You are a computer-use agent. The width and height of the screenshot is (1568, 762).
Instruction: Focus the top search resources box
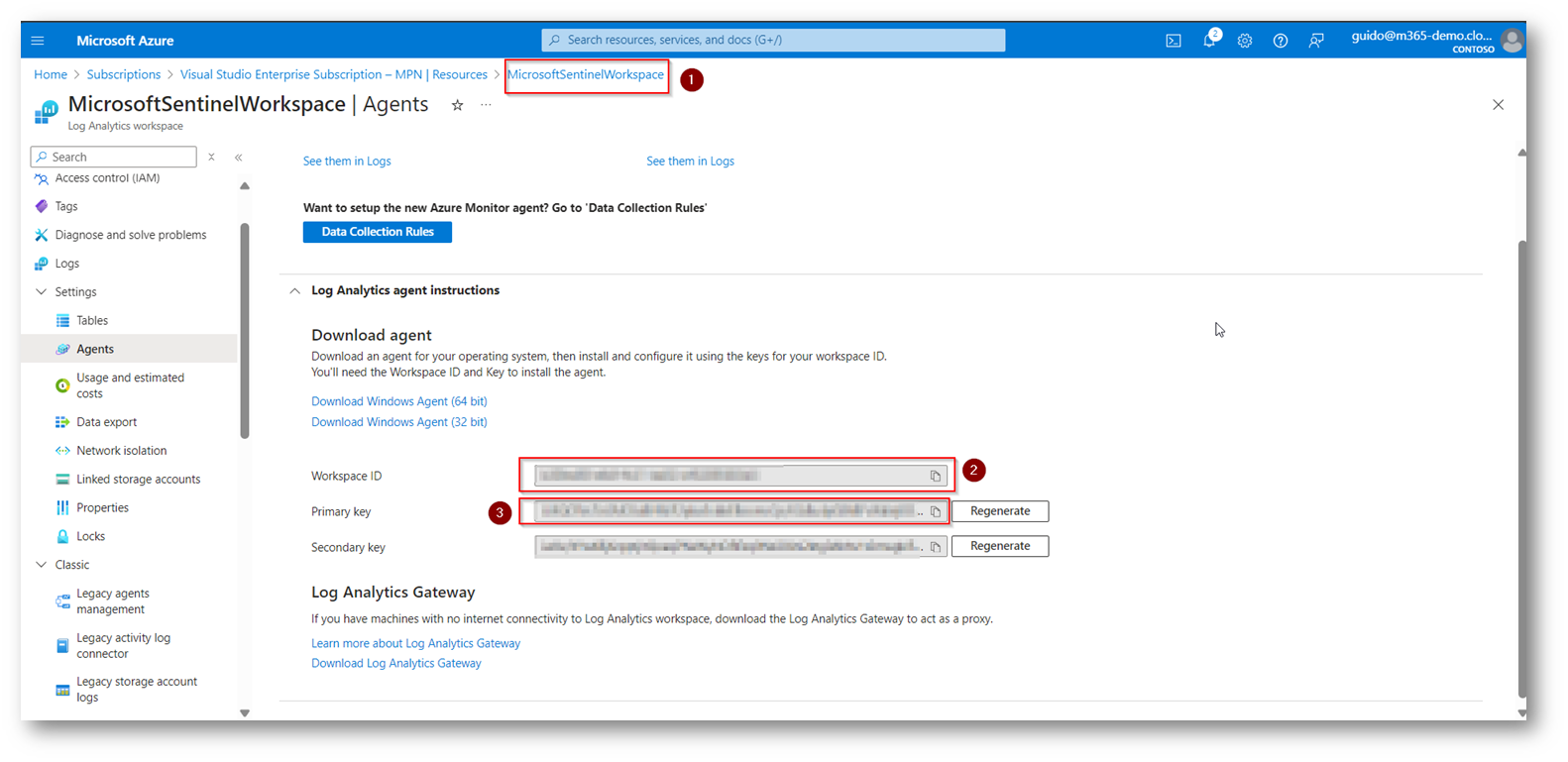[x=773, y=40]
